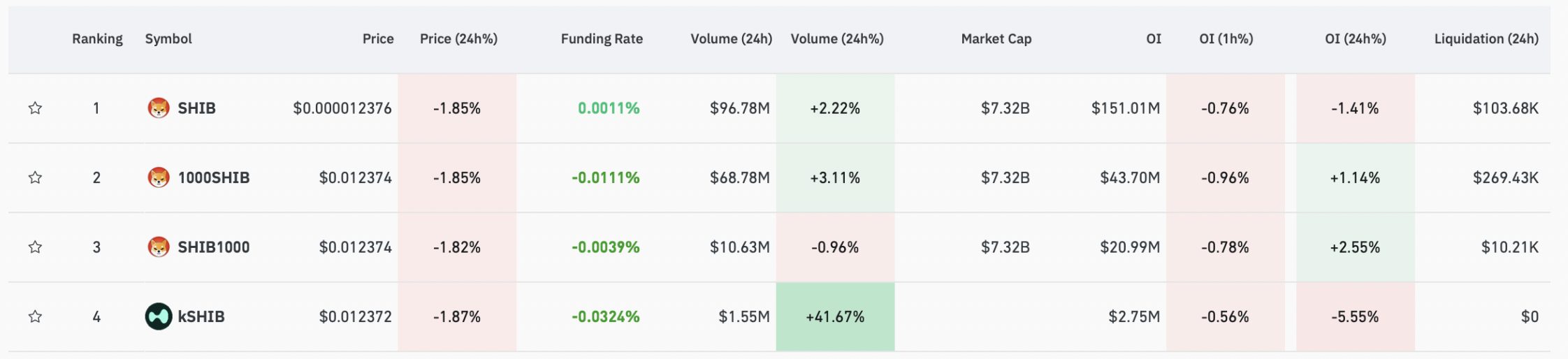This screenshot has width=1568, height=359.
Task: Star the 1000SHIB row as favorite
Action: tap(35, 177)
